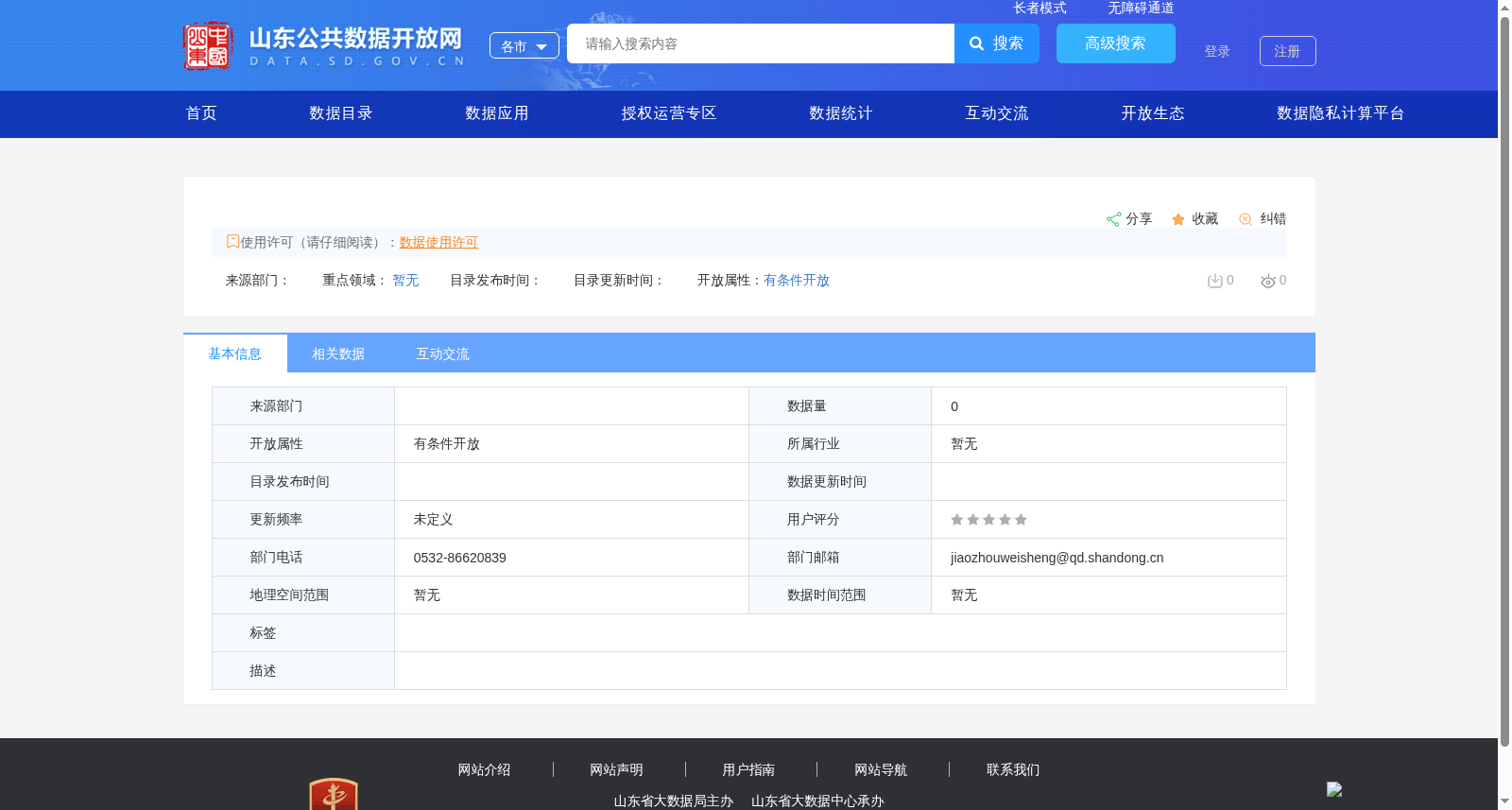Viewport: 1512px width, 810px height.
Task: Click the department phone 0532-86620839
Action: [460, 558]
